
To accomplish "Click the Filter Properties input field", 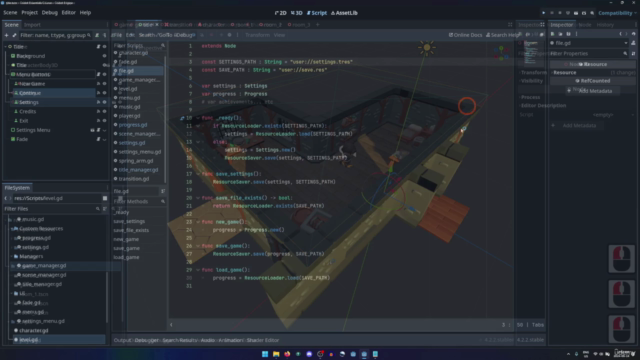I will [588, 53].
